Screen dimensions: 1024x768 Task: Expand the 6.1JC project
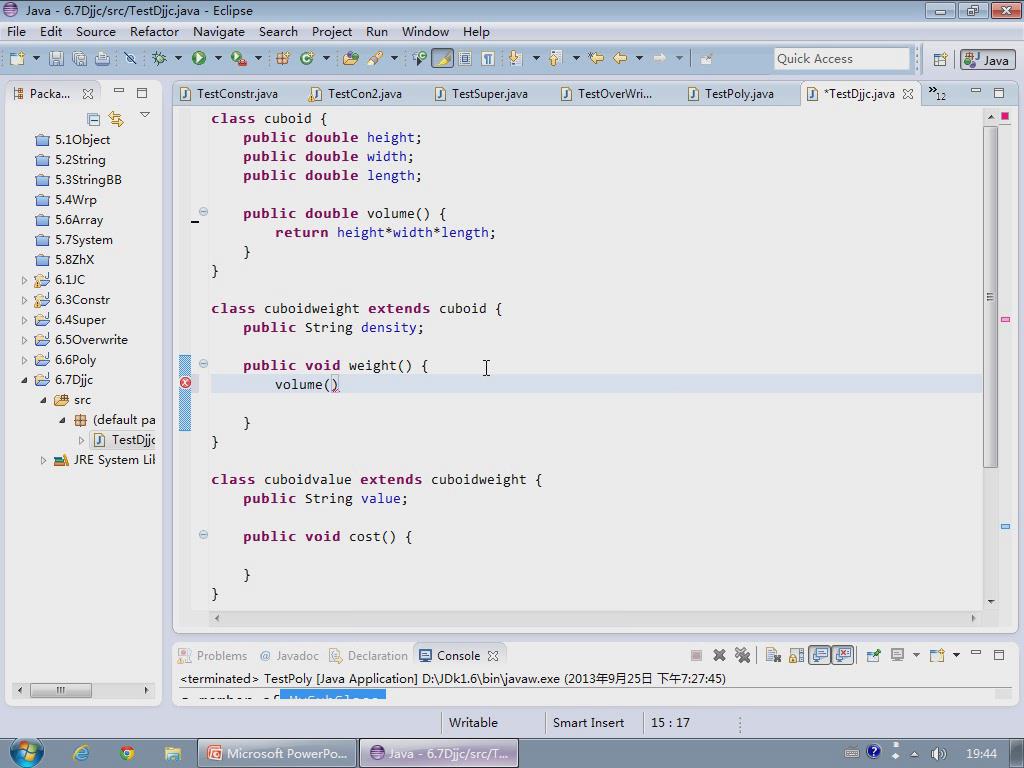[24, 280]
